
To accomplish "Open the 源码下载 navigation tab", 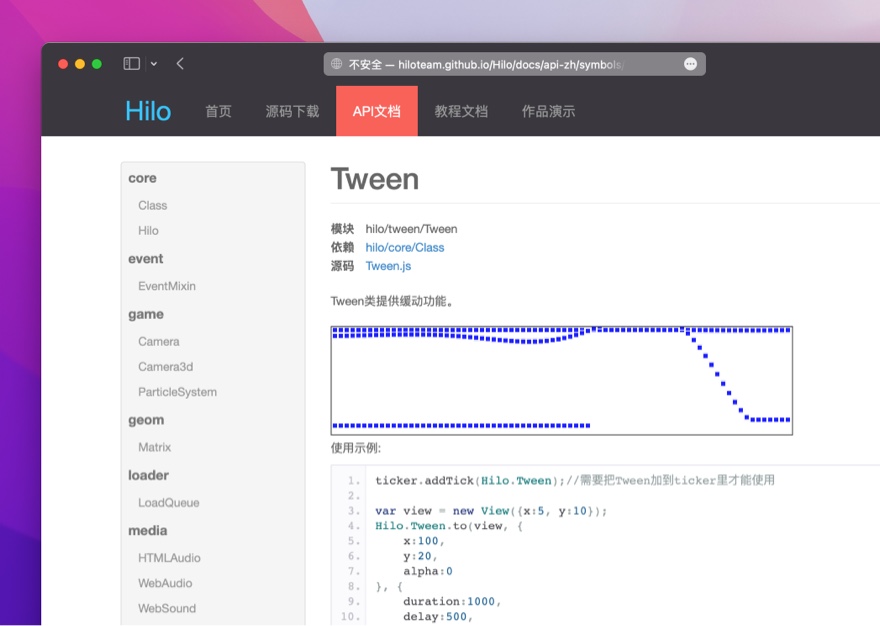I will pos(292,111).
